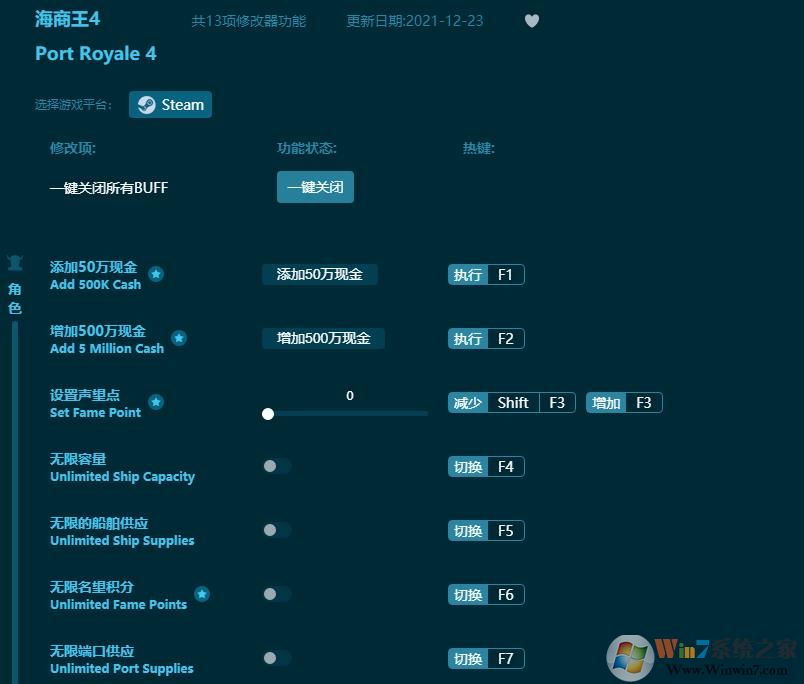Click the 增加 F3 hotkey button

coord(624,403)
